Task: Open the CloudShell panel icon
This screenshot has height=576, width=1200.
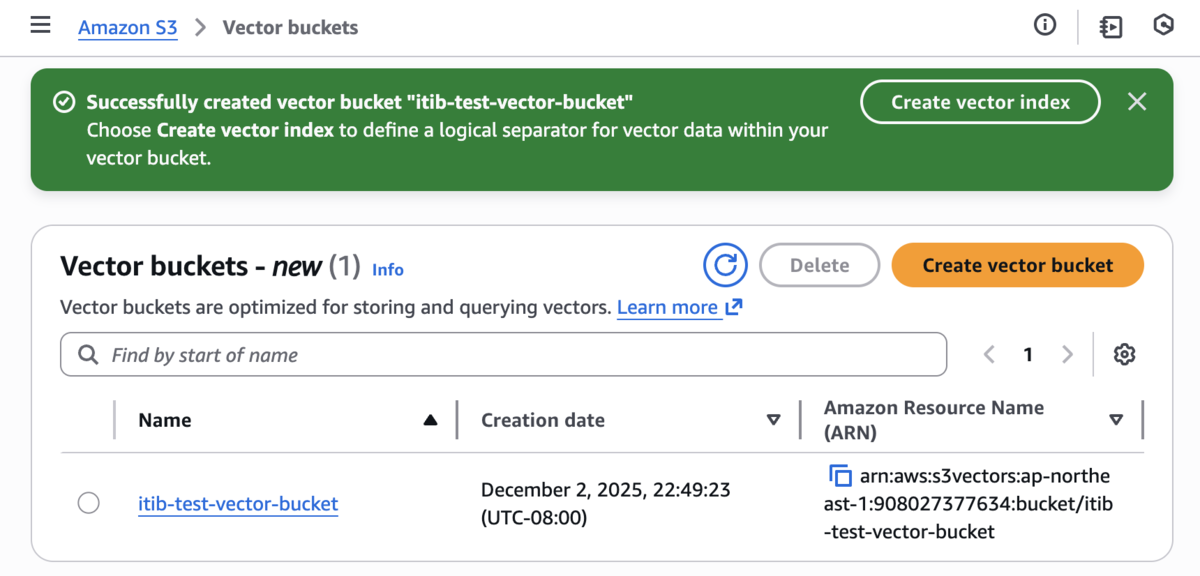Action: 1111,27
